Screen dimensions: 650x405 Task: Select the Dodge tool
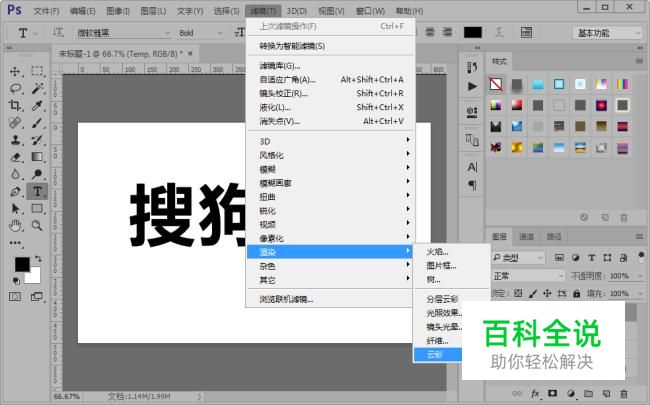(x=37, y=174)
